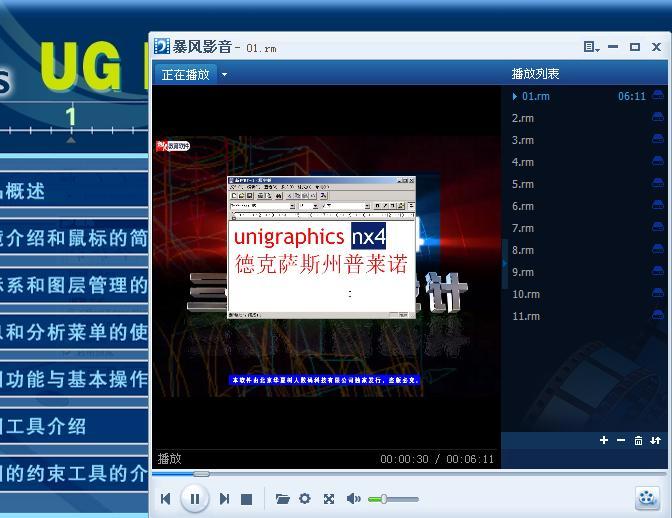Open 功能与基本操作 chapter in UG tutorial window

pyautogui.click(x=74, y=379)
